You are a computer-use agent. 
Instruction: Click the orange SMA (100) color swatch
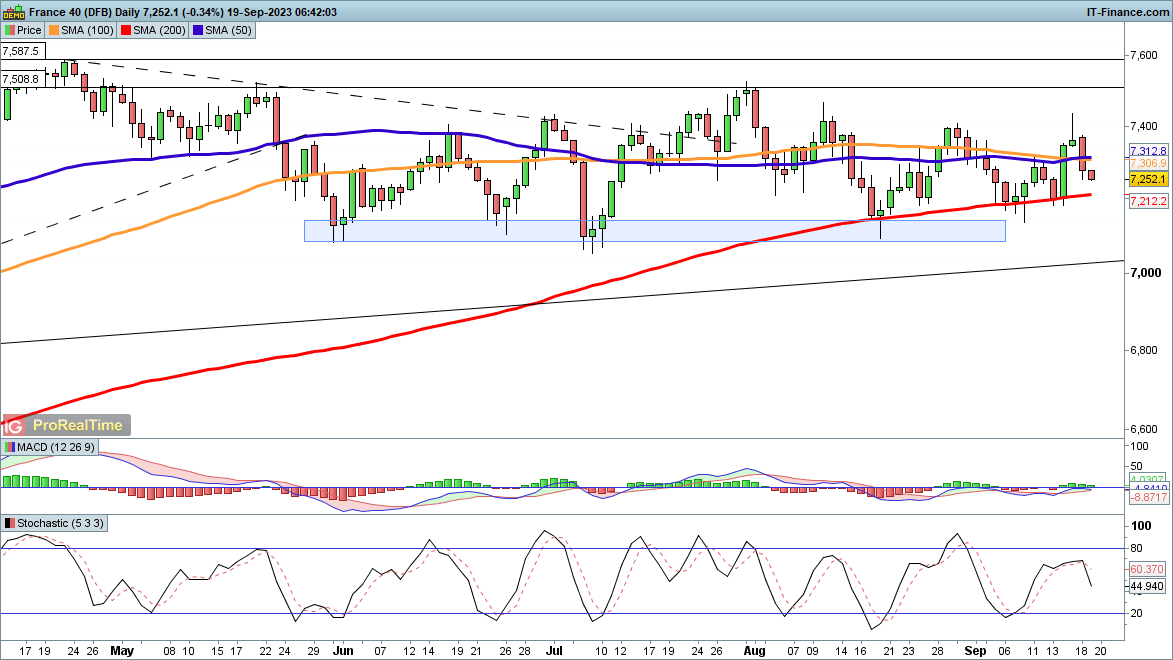pyautogui.click(x=54, y=31)
